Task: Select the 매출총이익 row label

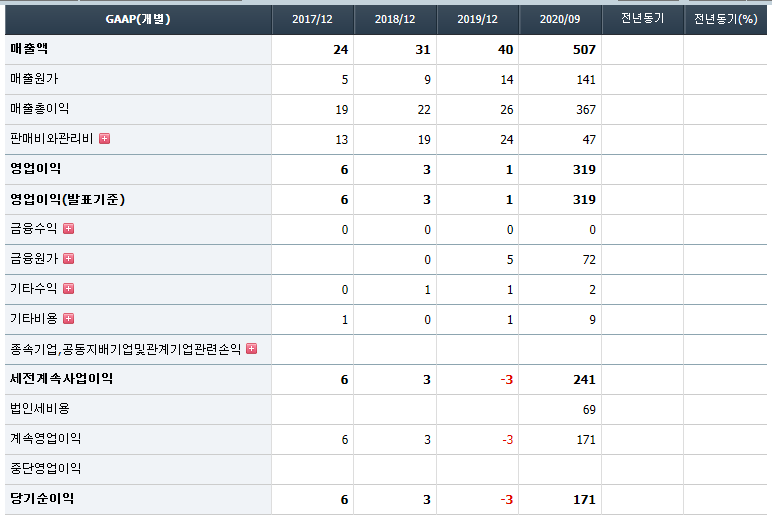Action: tap(39, 109)
